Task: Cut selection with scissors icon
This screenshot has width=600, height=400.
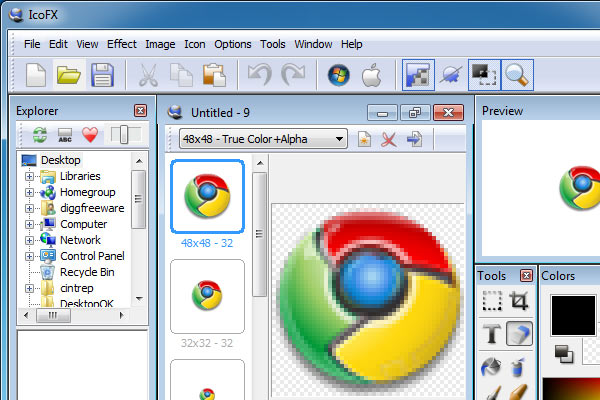Action: click(x=148, y=75)
